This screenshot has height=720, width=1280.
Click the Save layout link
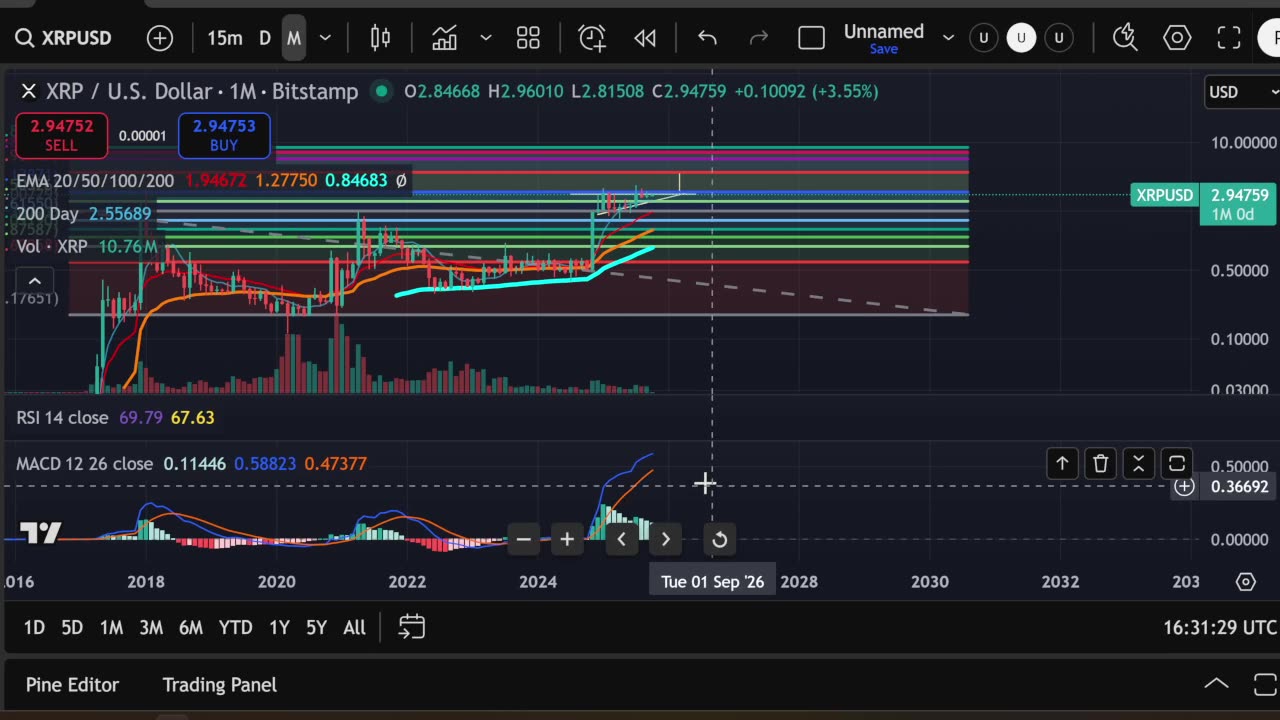pos(884,49)
